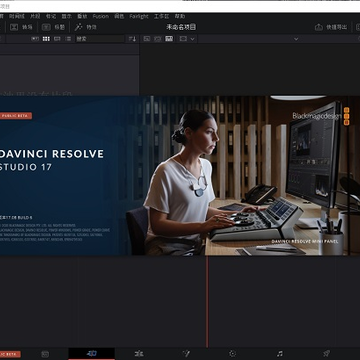The image size is (360, 360).
Task: Switch to the Deliver page
Action: click(326, 354)
